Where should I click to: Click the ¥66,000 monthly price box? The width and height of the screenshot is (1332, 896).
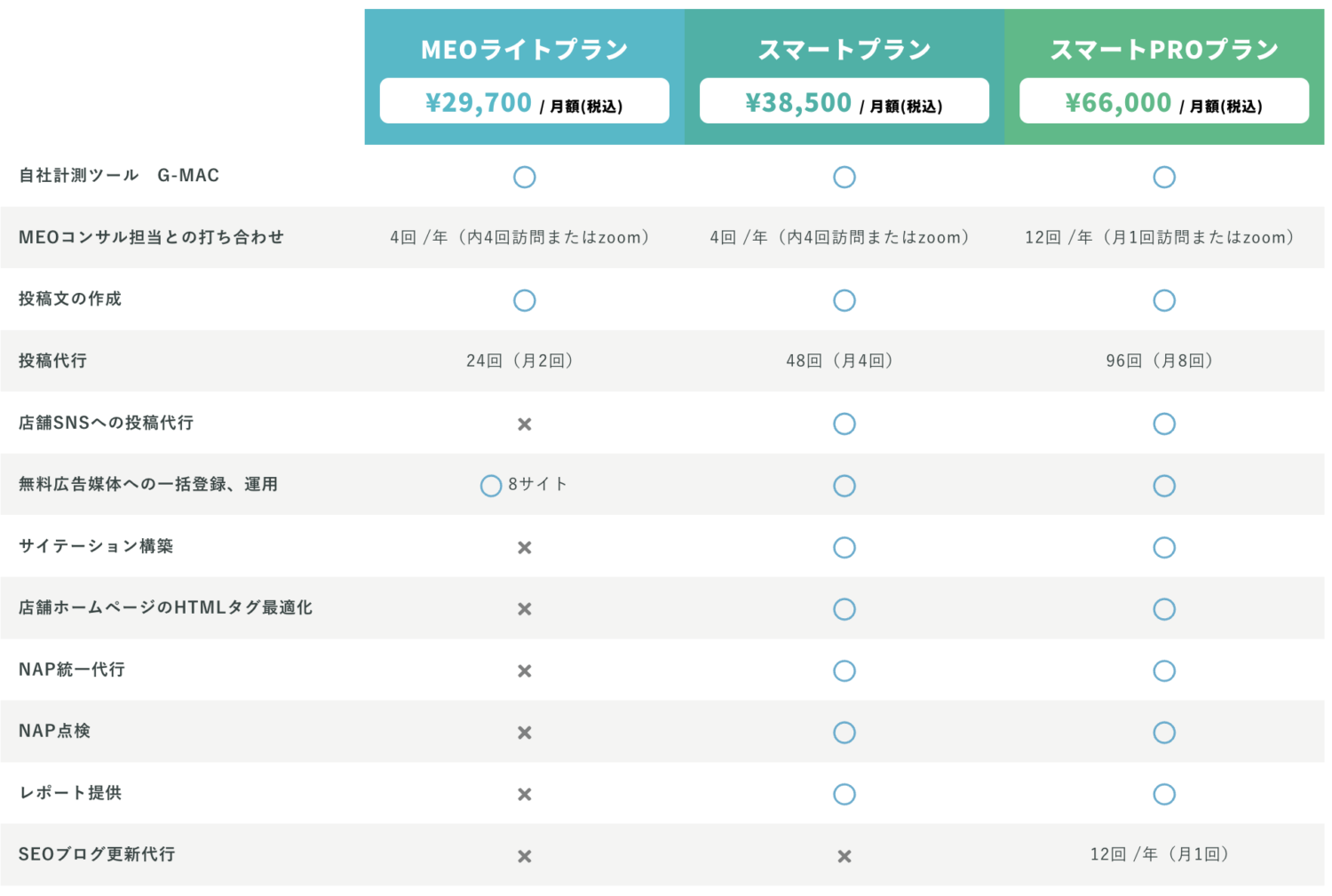(x=1164, y=100)
